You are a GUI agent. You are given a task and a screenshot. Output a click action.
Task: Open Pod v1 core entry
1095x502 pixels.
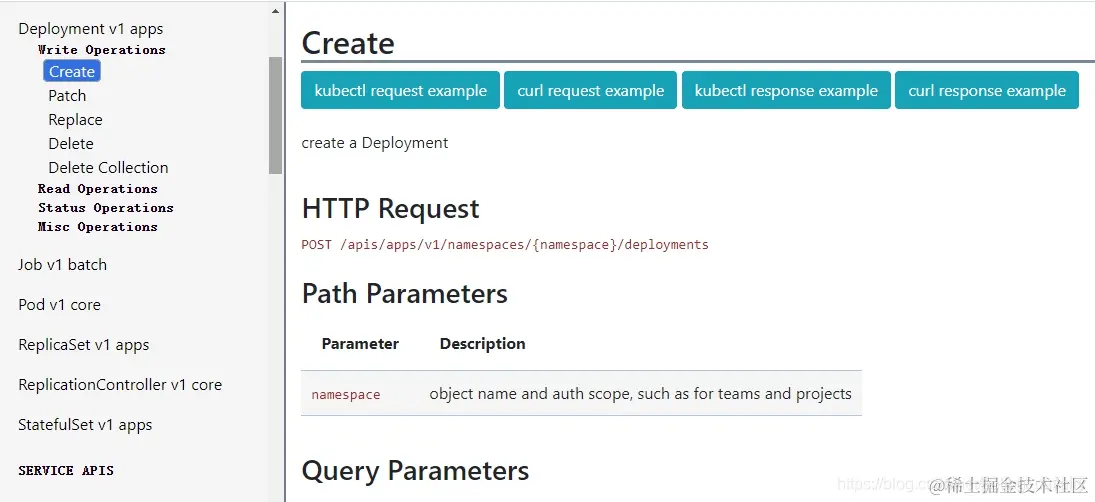pyautogui.click(x=59, y=304)
